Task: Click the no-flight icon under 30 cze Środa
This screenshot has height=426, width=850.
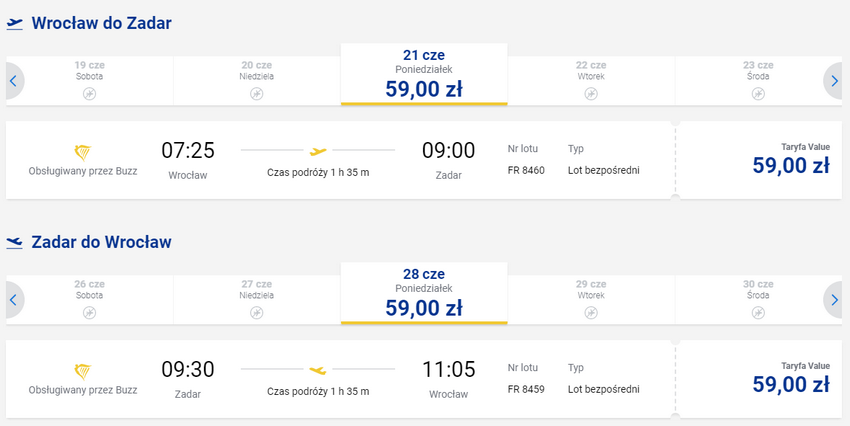Action: click(x=758, y=313)
